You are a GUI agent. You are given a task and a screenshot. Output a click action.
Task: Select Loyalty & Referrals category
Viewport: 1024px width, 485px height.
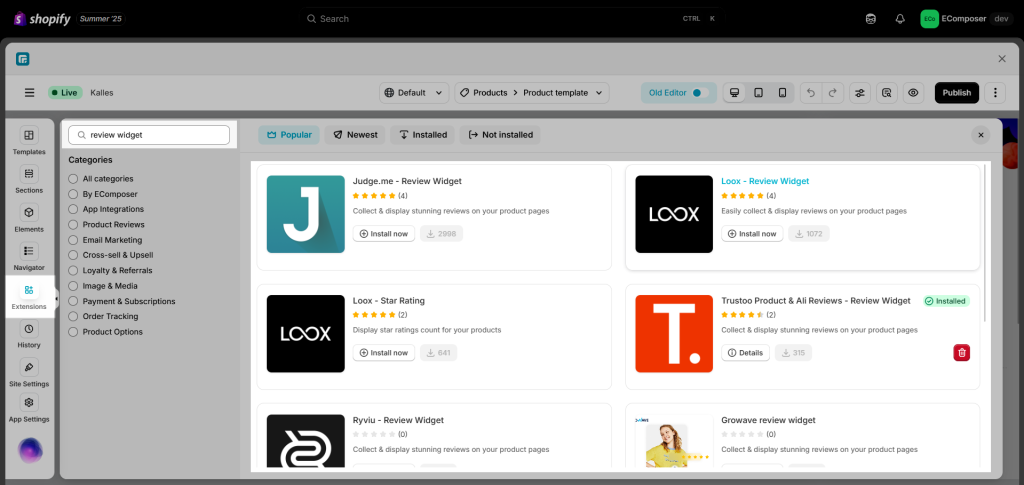73,270
